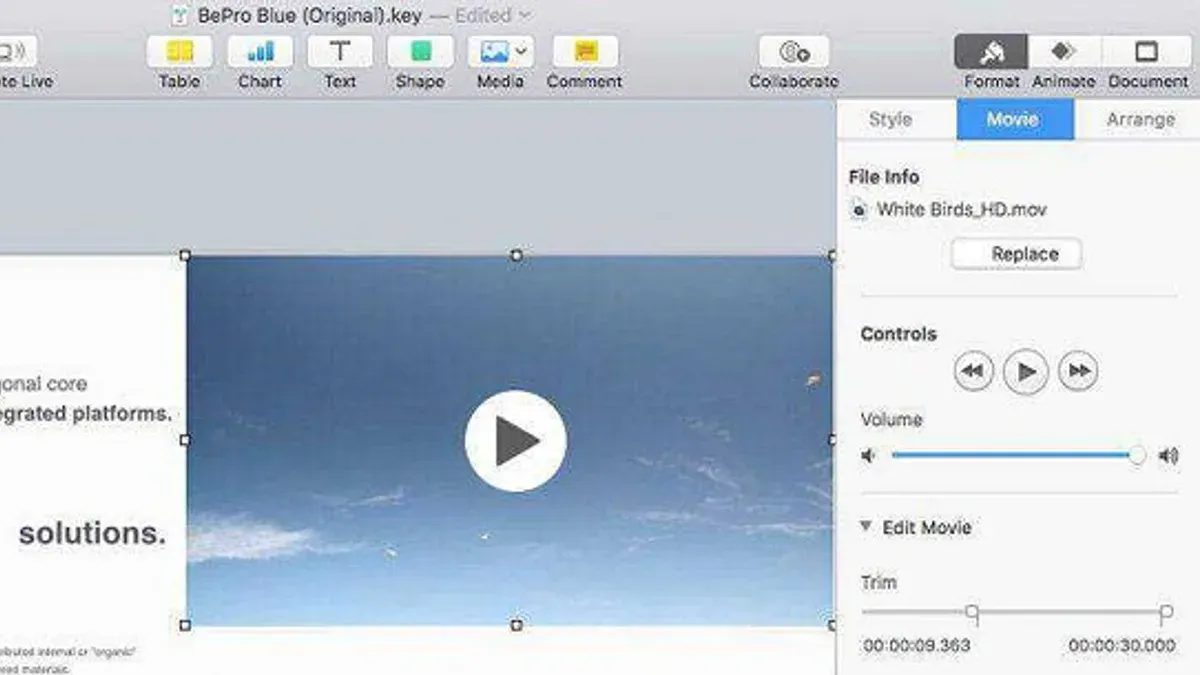Click the Keynote Live toolbar icon
The image size is (1200, 675).
tap(16, 52)
